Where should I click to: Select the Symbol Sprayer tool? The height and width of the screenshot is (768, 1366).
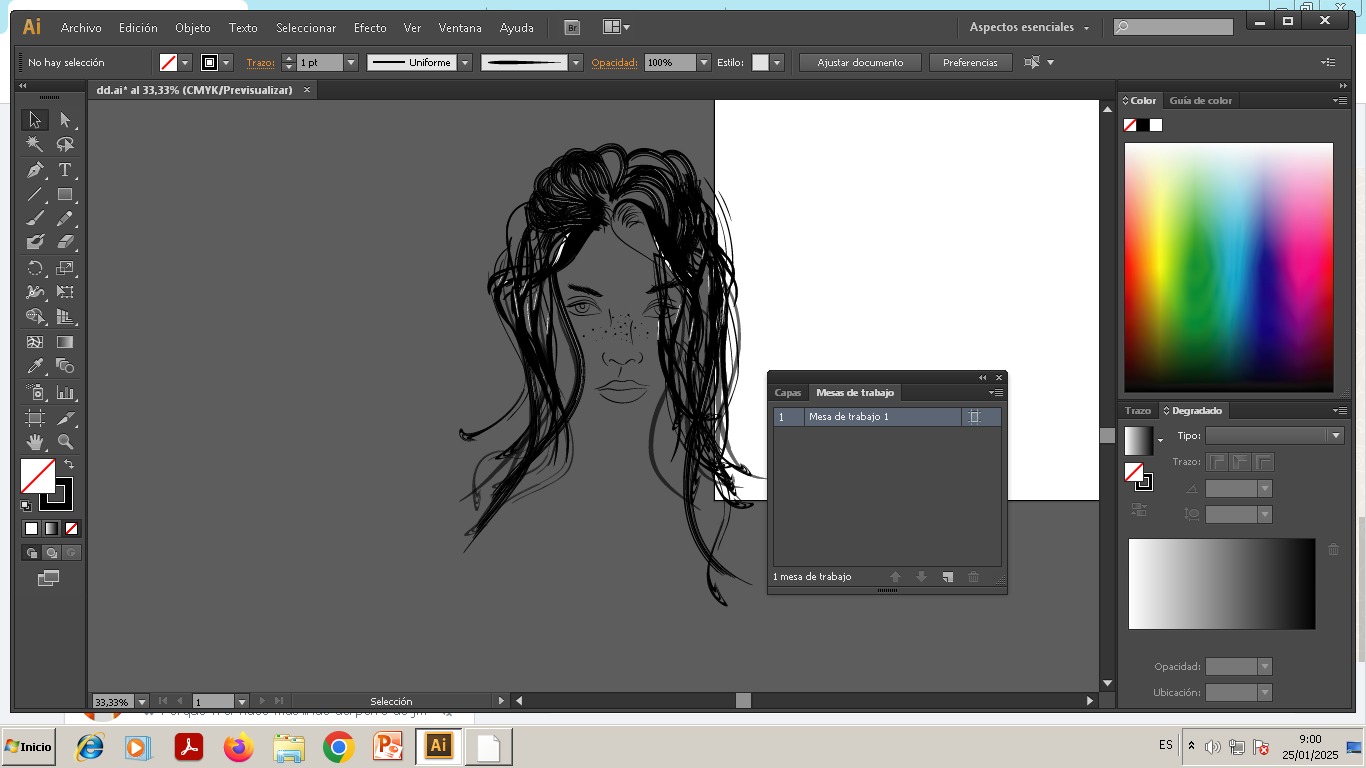coord(35,392)
